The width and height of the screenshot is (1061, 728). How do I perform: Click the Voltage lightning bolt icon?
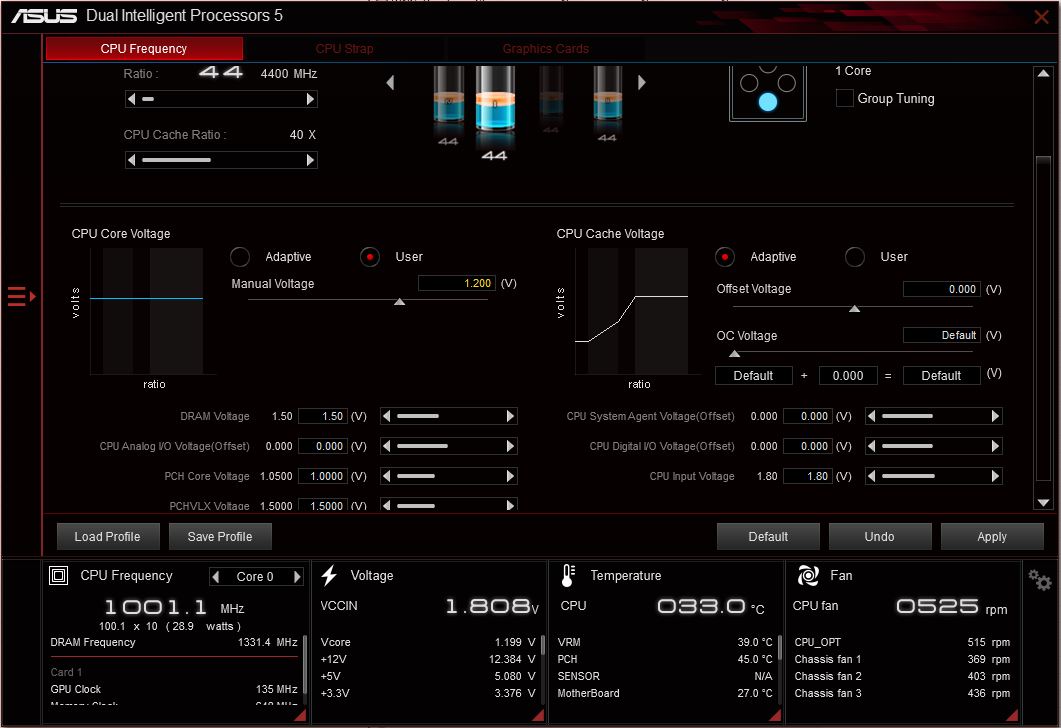[x=330, y=576]
